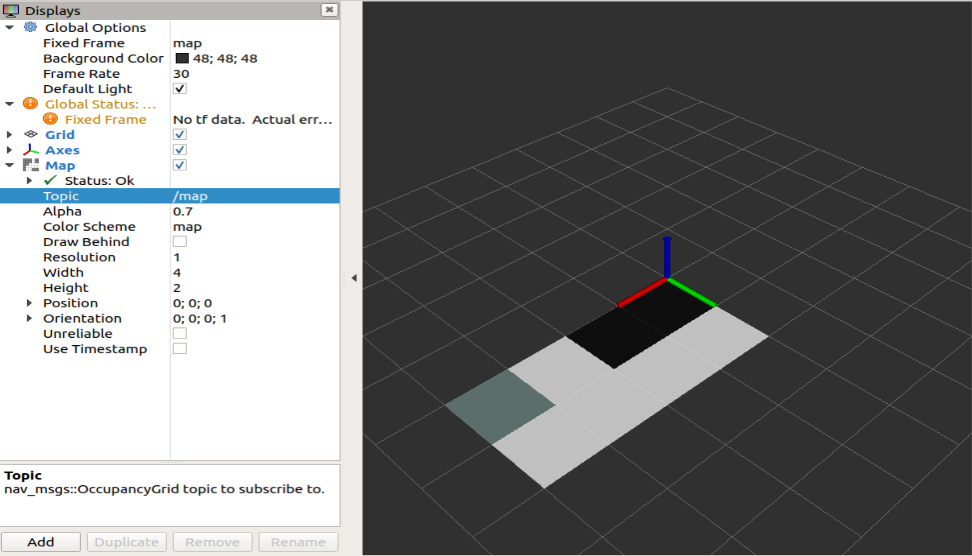Select the Grid tree item label
This screenshot has width=972, height=556.
tap(60, 135)
